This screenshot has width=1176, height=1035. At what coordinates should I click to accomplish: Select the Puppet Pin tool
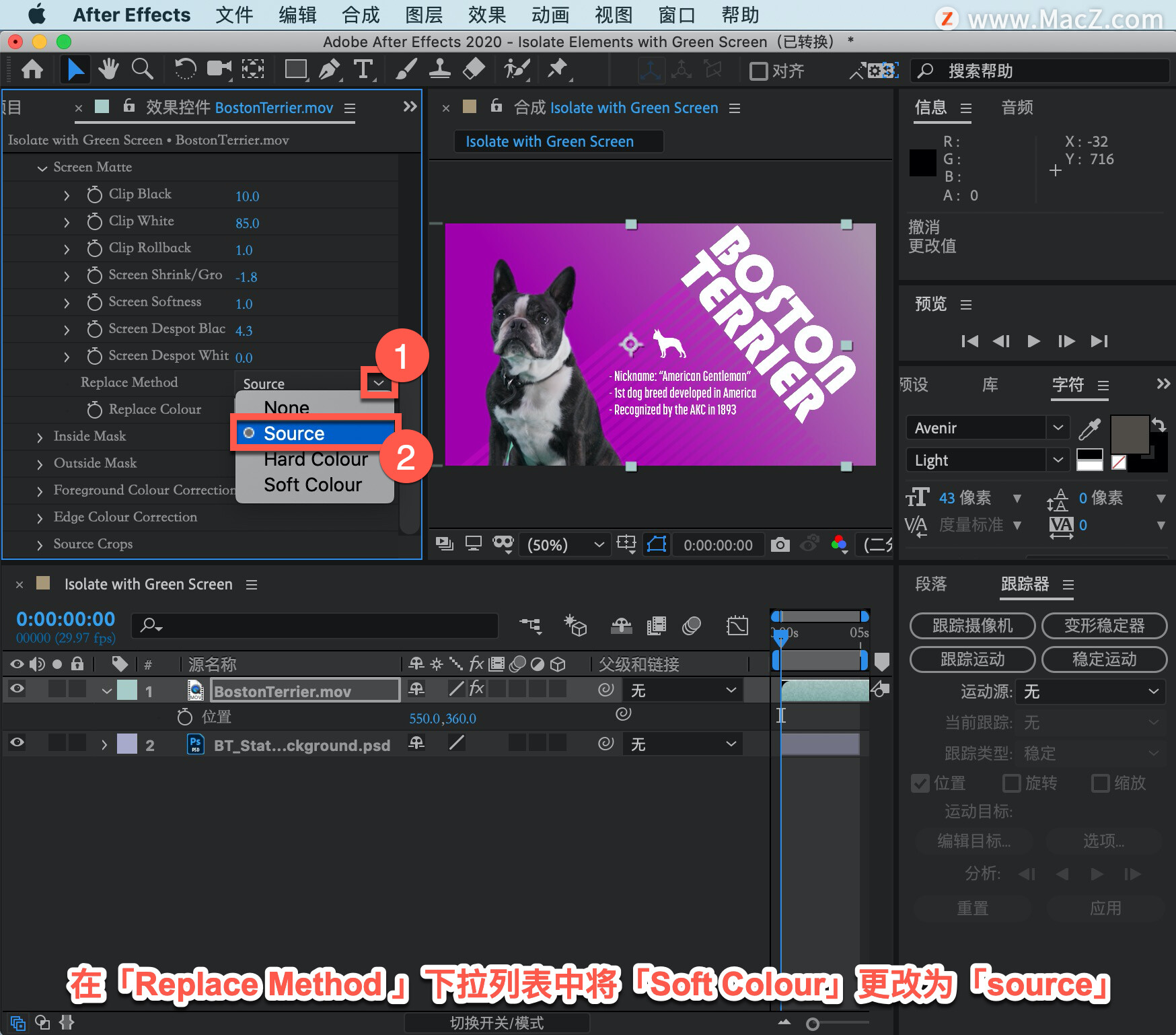[558, 69]
